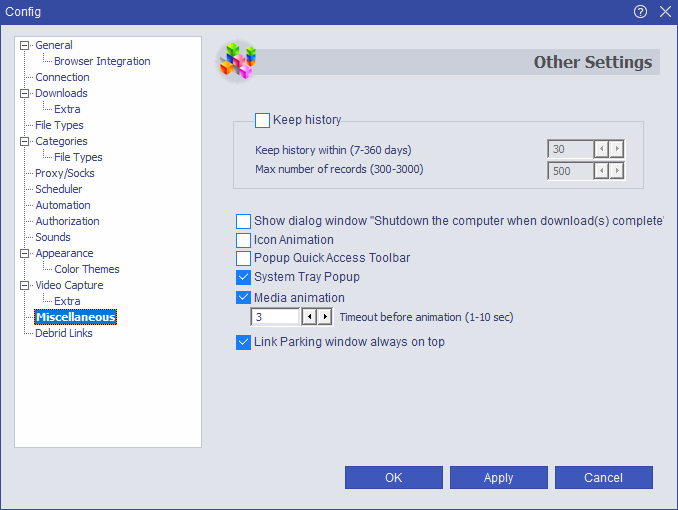
Task: Open Extra under Video Capture
Action: (67, 301)
